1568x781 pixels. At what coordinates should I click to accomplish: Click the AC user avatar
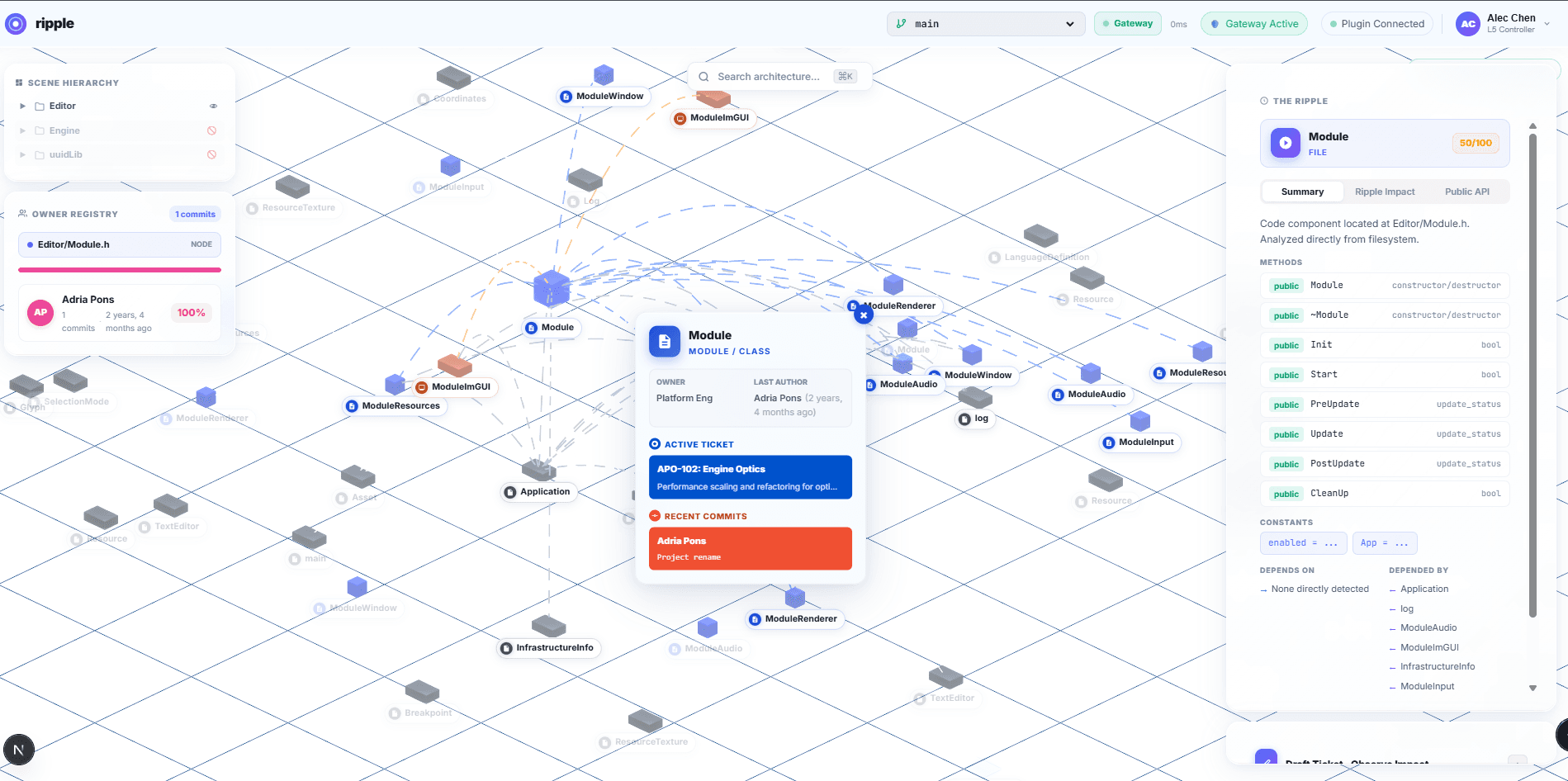tap(1467, 24)
